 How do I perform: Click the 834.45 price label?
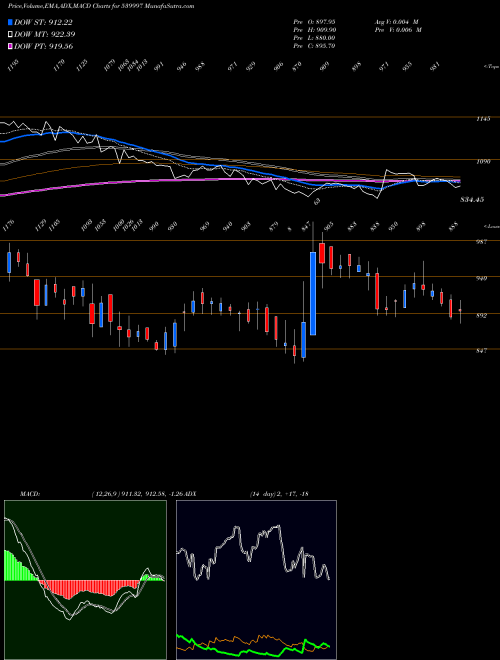coord(472,200)
